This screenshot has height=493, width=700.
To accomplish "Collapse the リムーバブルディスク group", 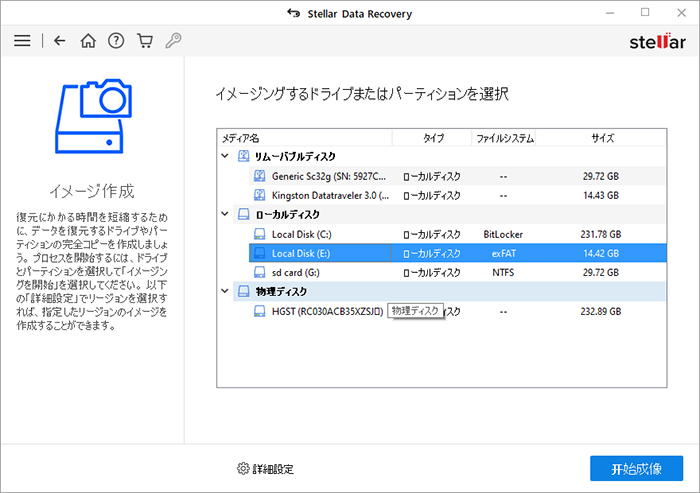I will point(224,157).
